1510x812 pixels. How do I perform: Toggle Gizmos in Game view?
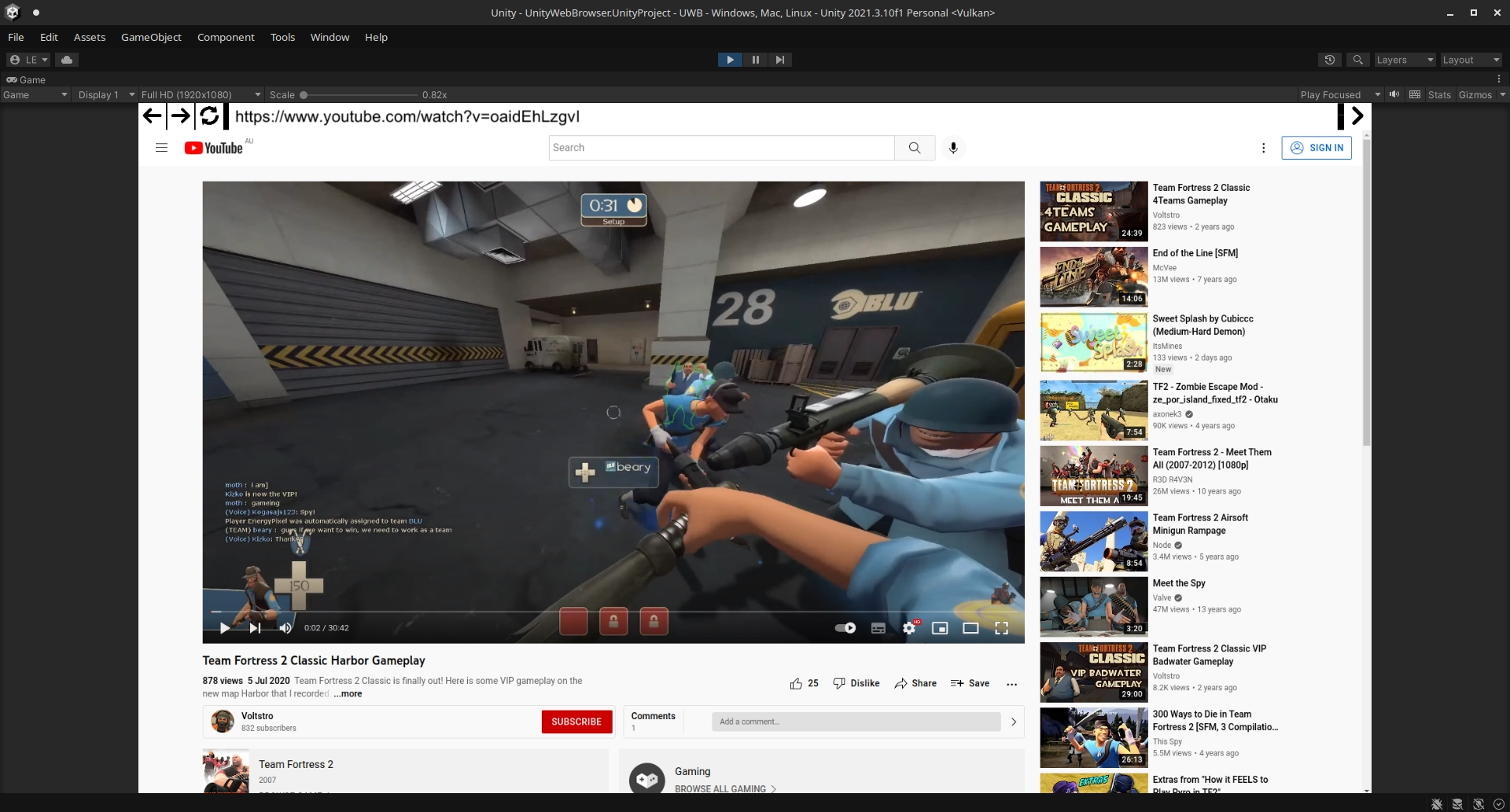(1475, 95)
